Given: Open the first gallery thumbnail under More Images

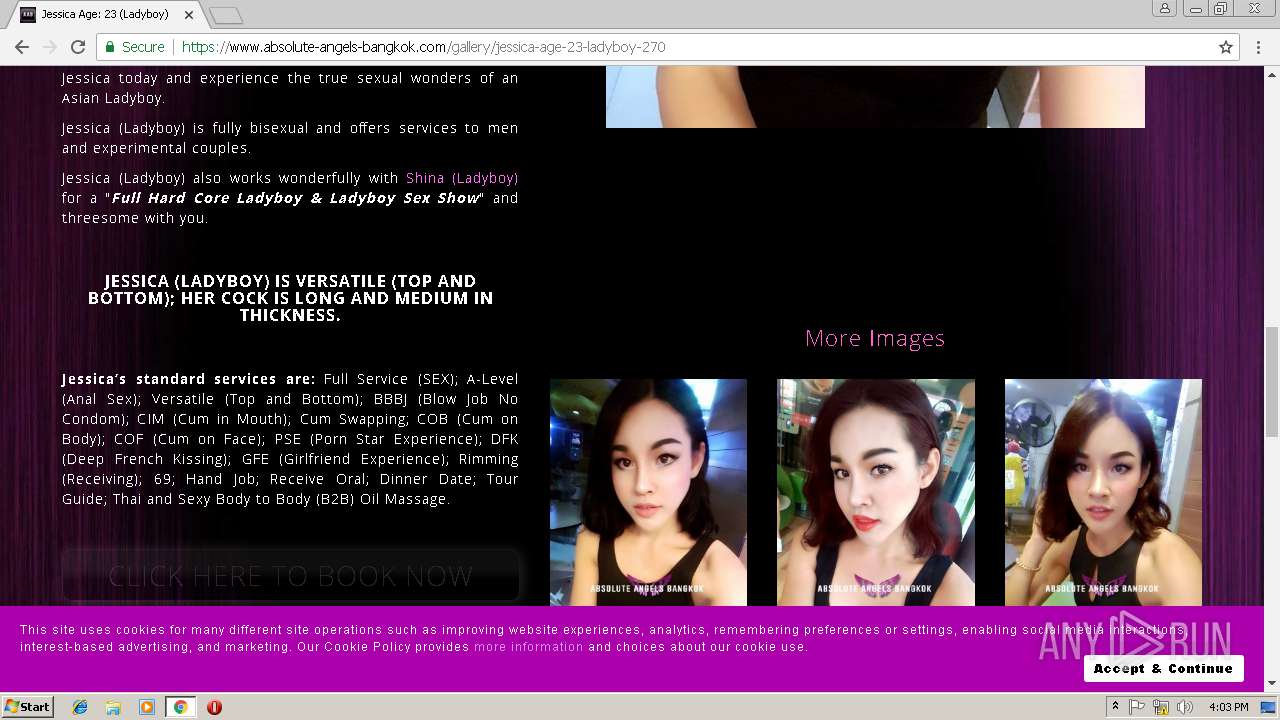Looking at the screenshot, I should coord(648,492).
